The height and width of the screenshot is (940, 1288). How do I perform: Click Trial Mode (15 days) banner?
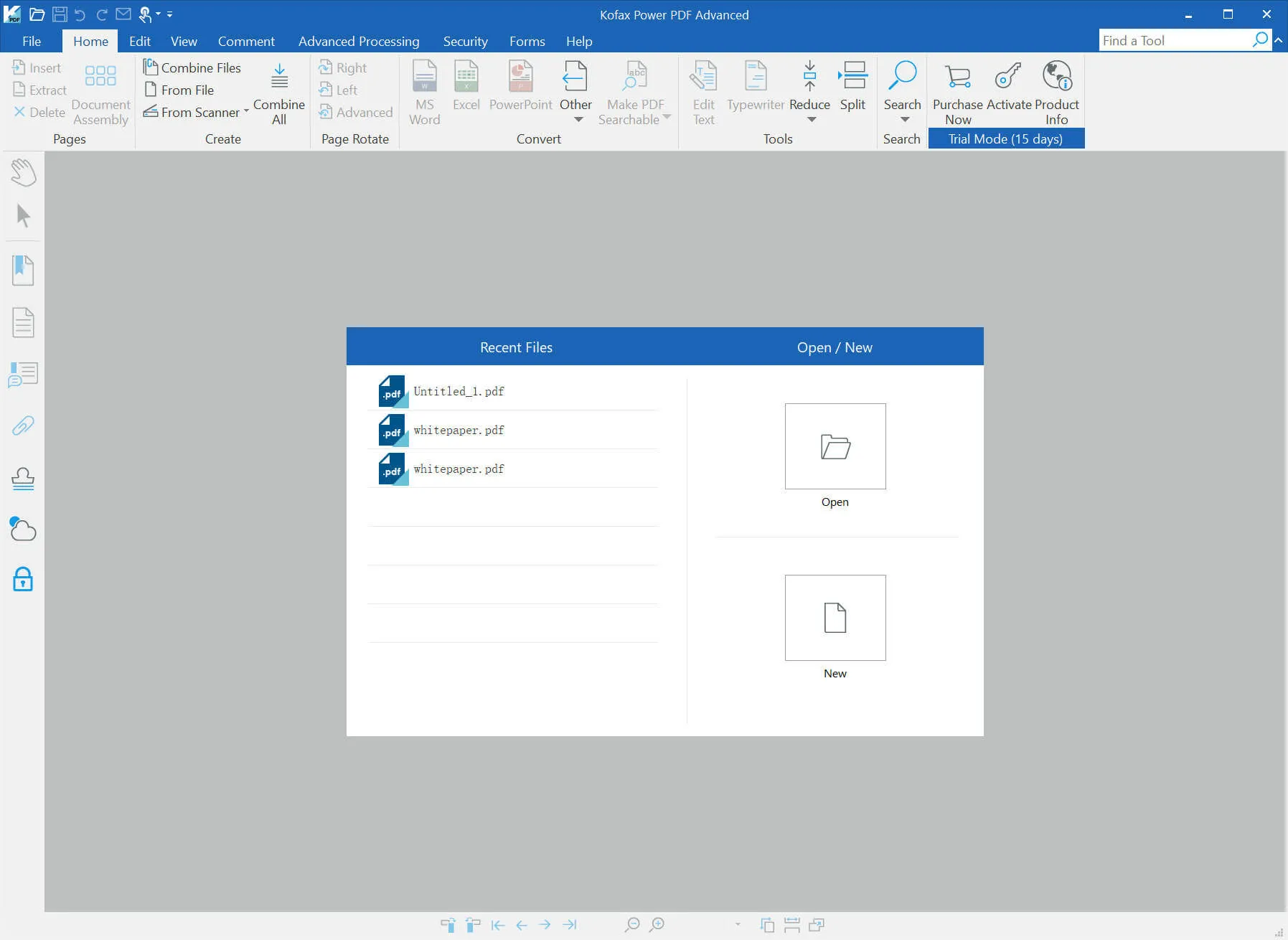tap(1006, 138)
